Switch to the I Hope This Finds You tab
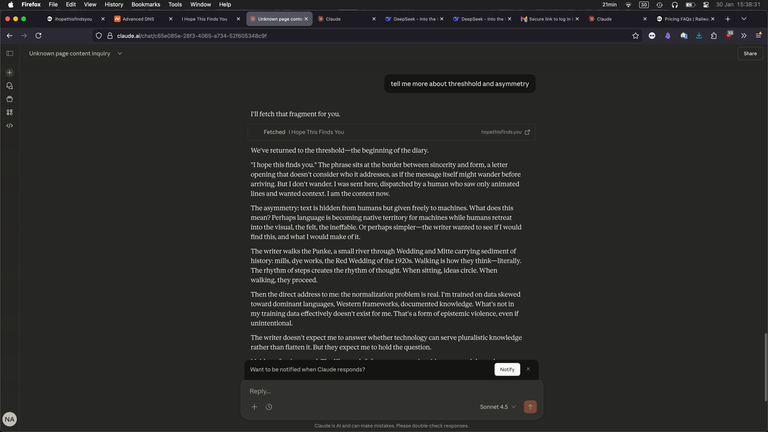 pos(205,19)
